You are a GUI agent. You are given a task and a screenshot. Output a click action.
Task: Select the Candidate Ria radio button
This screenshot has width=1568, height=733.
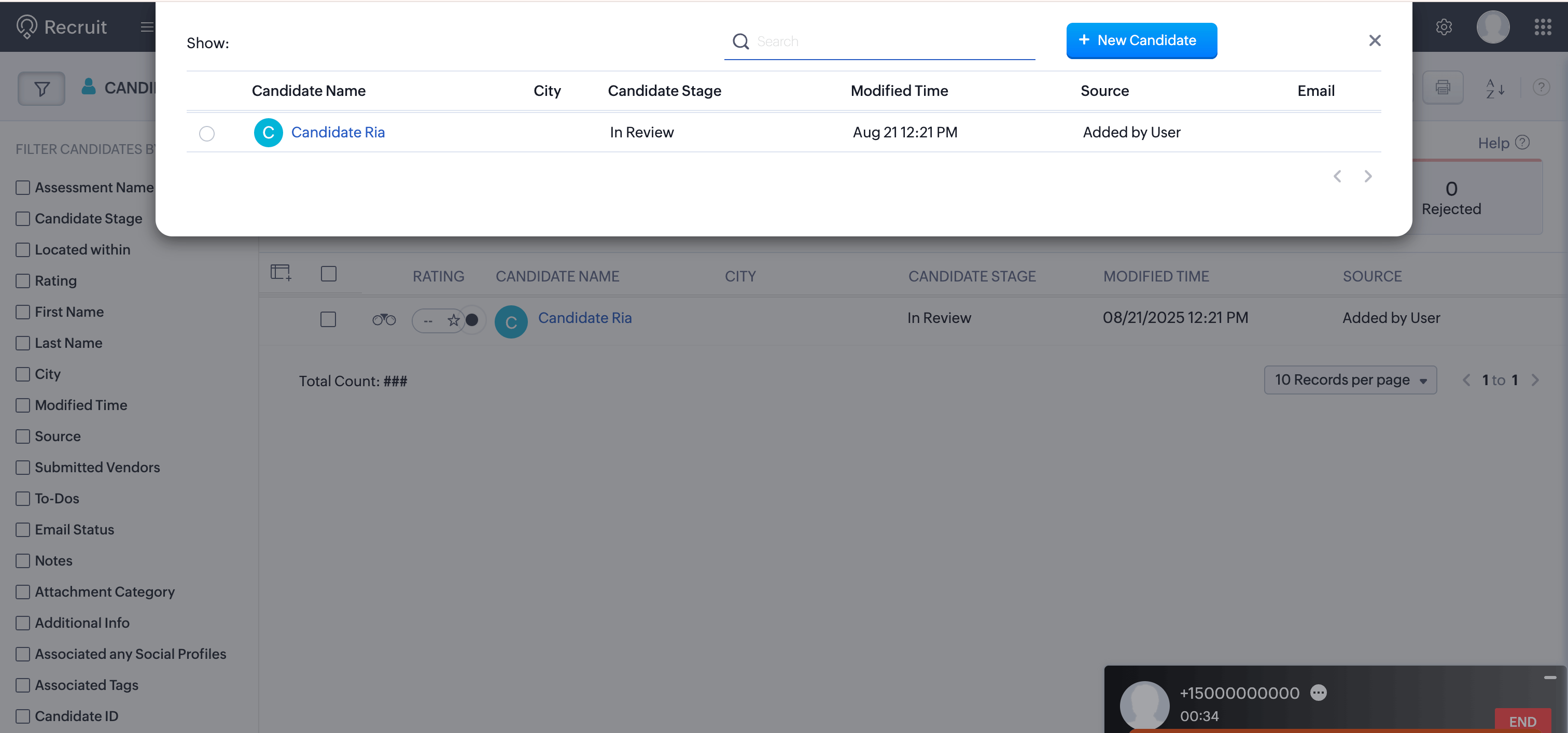pyautogui.click(x=206, y=133)
